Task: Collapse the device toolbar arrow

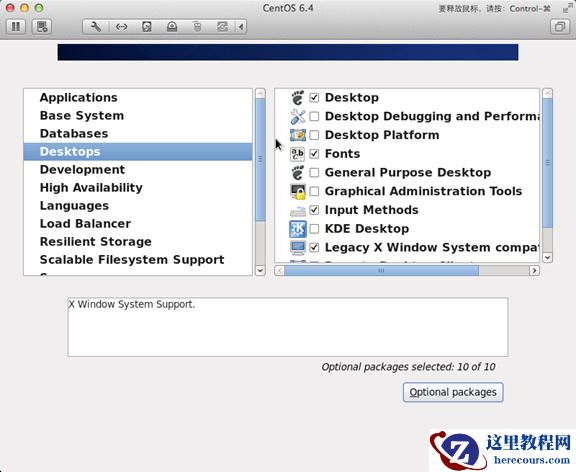Action: coord(241,26)
